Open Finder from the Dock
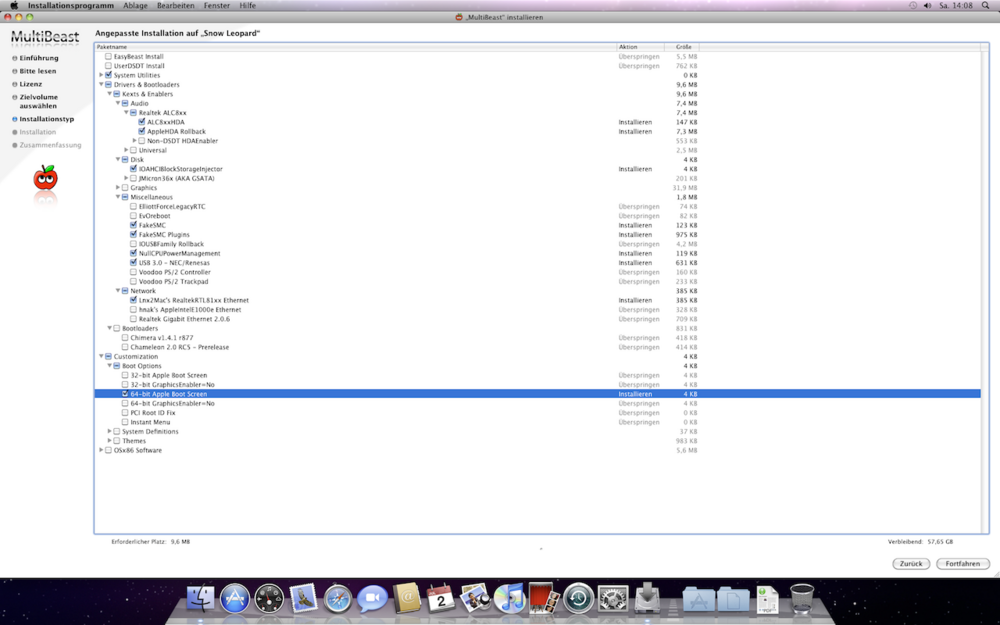The height and width of the screenshot is (625, 1000). [x=201, y=598]
